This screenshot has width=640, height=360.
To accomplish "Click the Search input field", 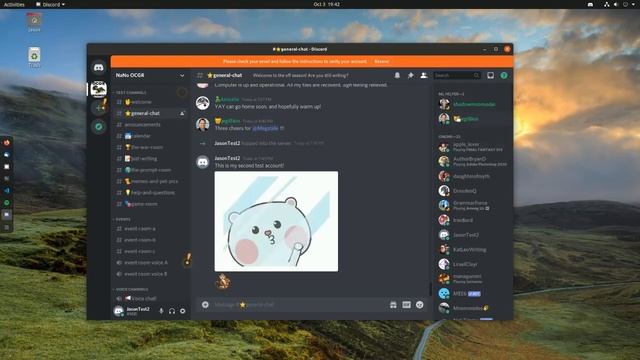I will pos(457,75).
